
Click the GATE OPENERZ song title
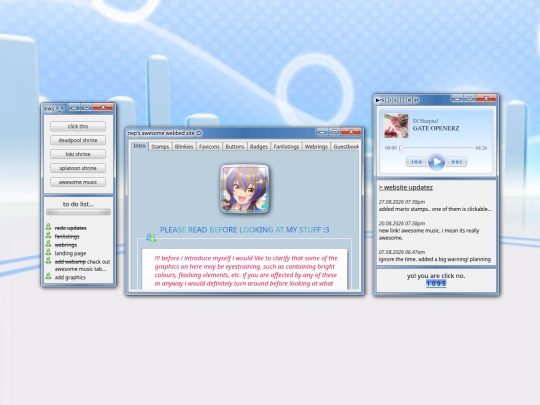[436, 128]
